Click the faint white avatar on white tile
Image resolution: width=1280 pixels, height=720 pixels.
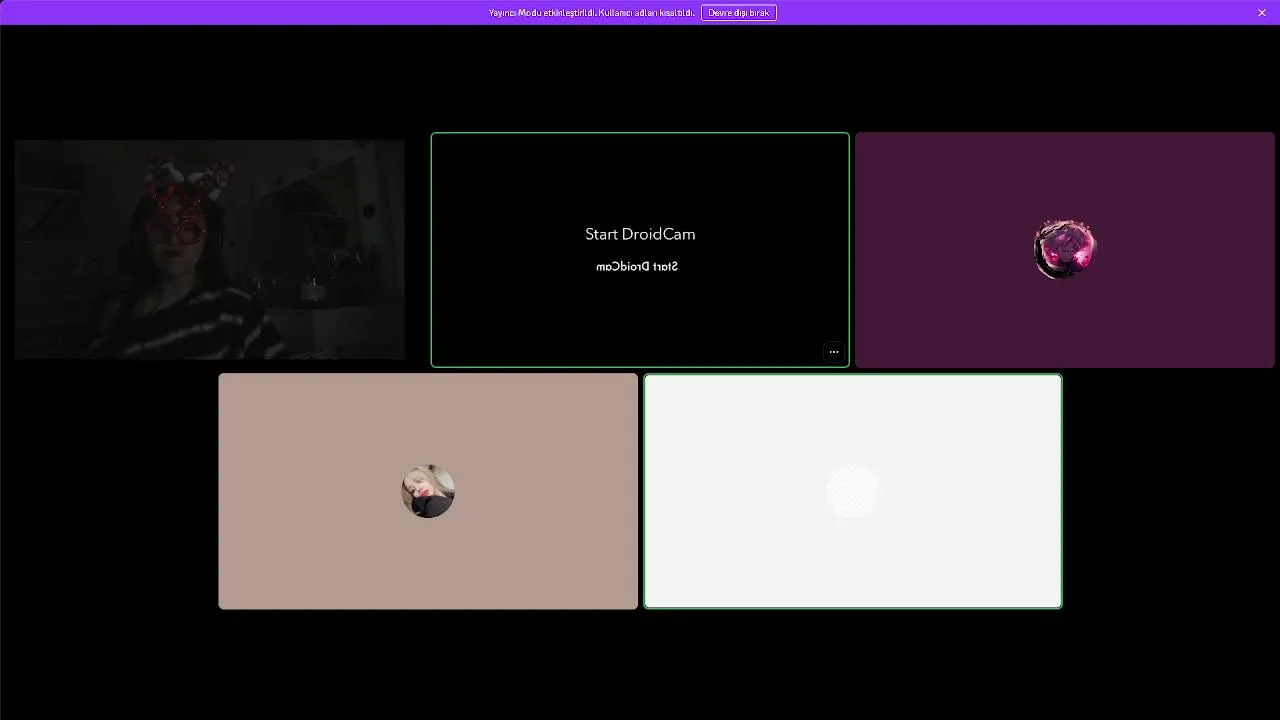click(x=853, y=491)
